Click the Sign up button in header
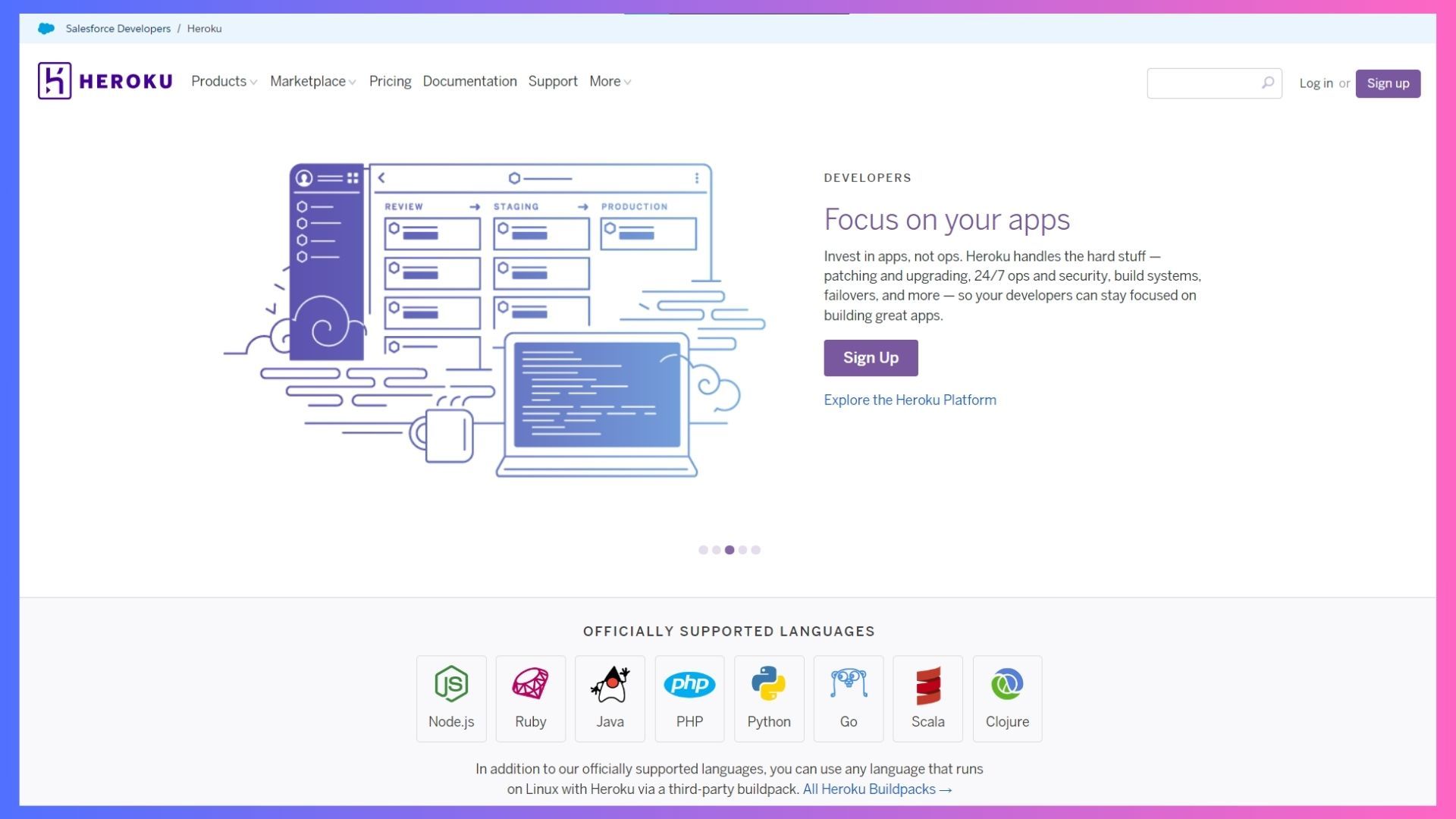Viewport: 1456px width, 819px height. [1388, 83]
